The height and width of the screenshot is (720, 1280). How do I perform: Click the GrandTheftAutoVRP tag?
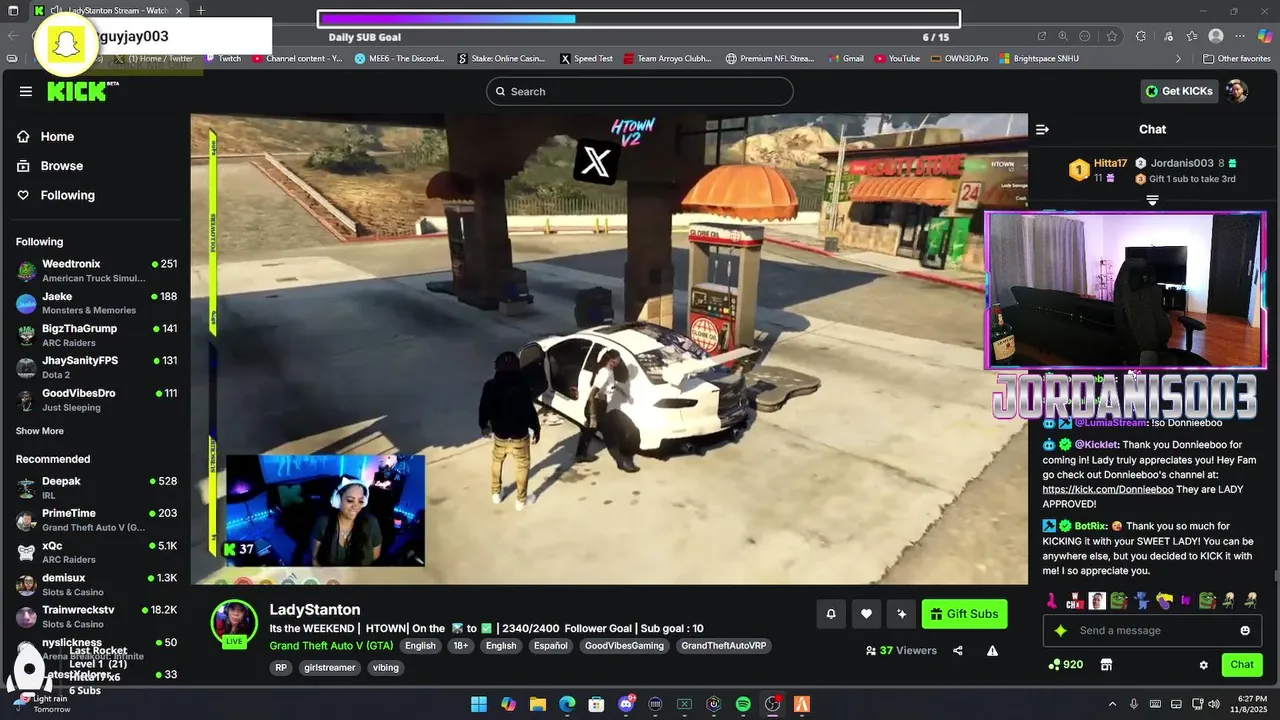[723, 646]
